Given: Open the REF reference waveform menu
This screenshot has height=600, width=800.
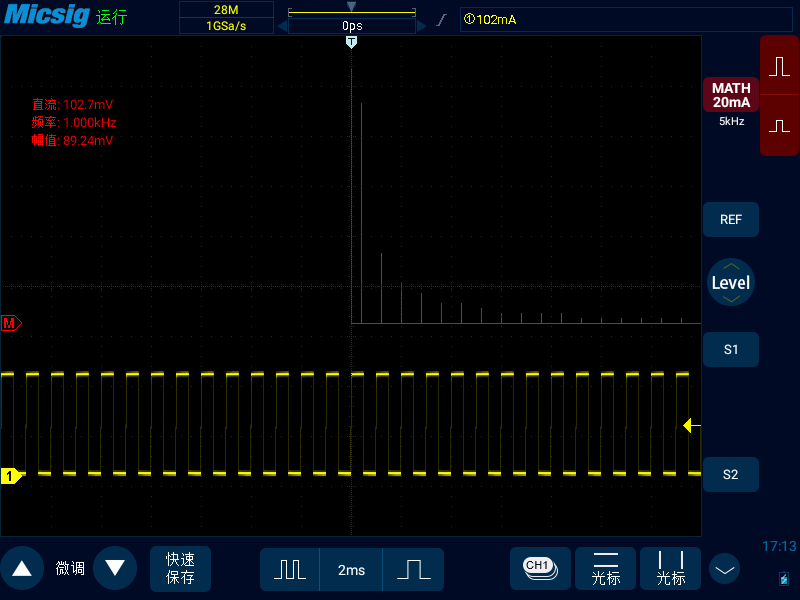Looking at the screenshot, I should coord(730,219).
